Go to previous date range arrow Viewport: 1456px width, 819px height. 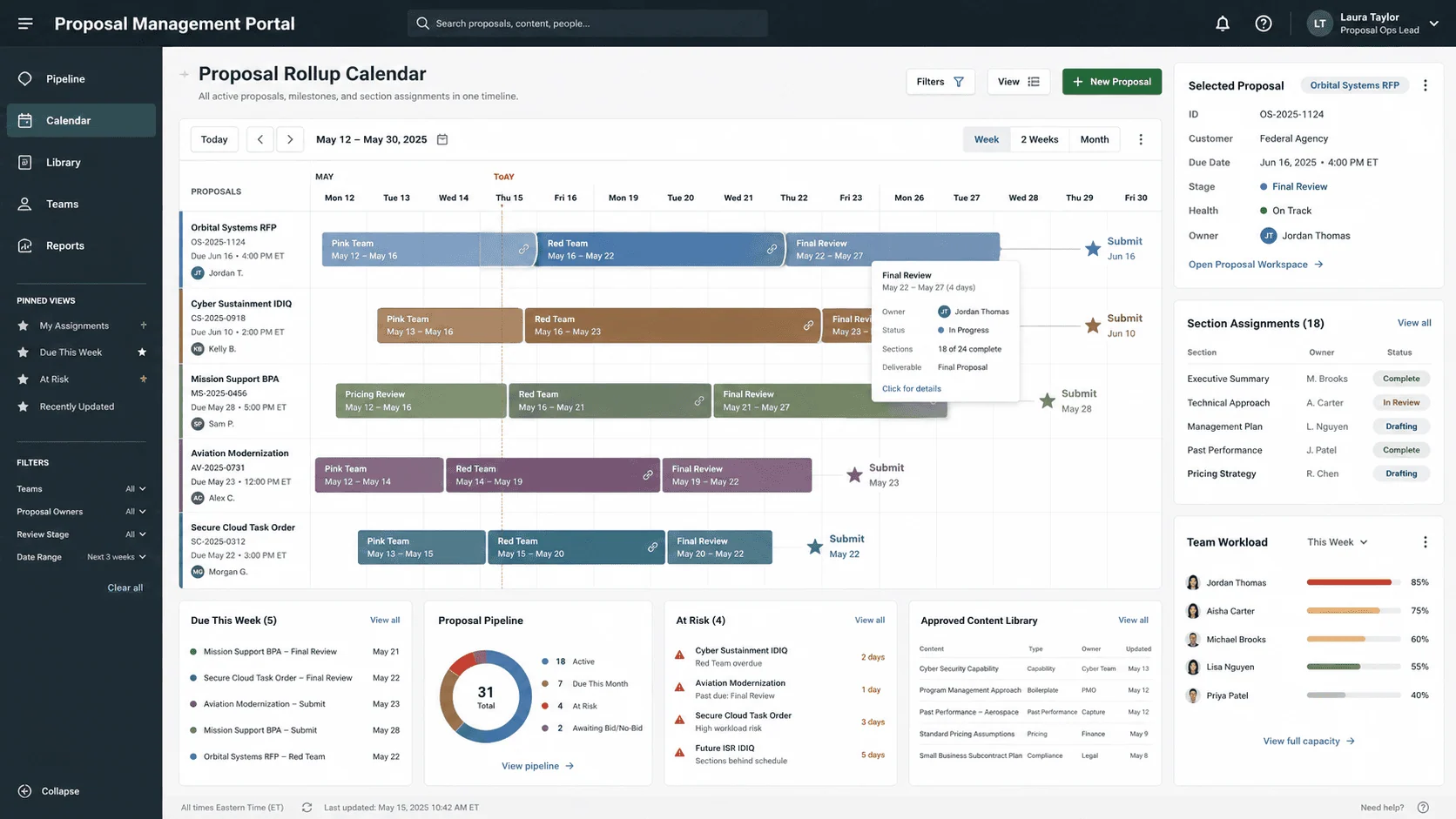pos(260,139)
